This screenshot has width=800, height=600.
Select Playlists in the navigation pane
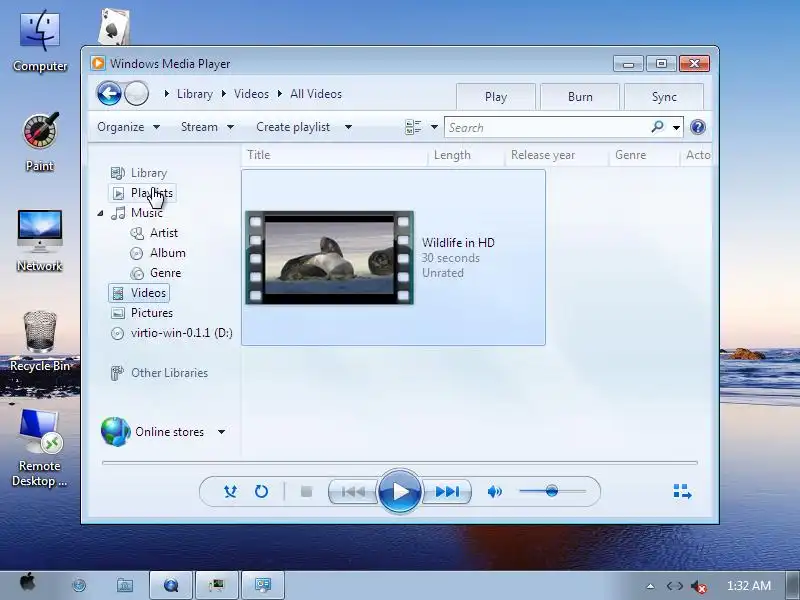click(x=142, y=193)
